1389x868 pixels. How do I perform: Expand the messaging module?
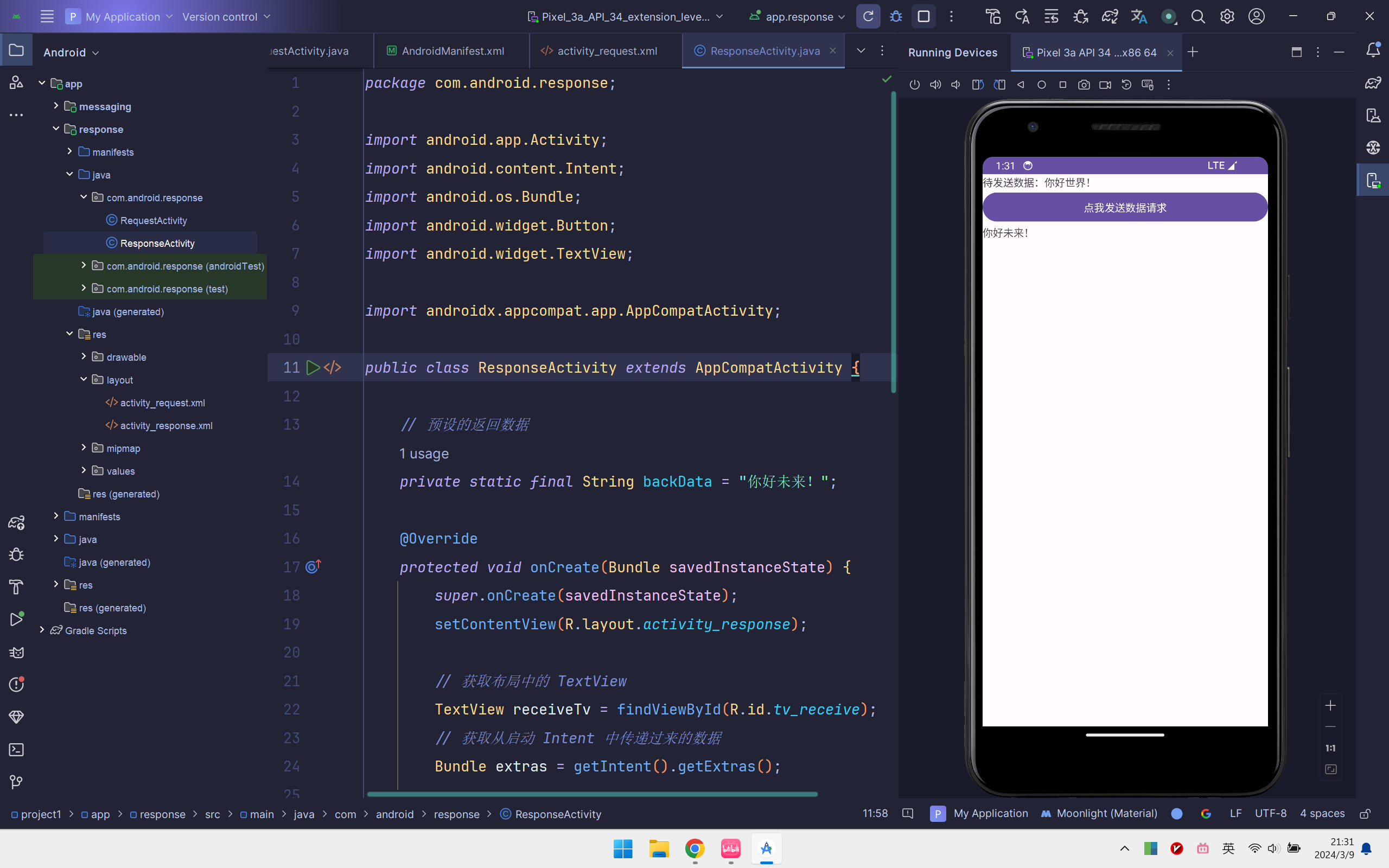(56, 106)
